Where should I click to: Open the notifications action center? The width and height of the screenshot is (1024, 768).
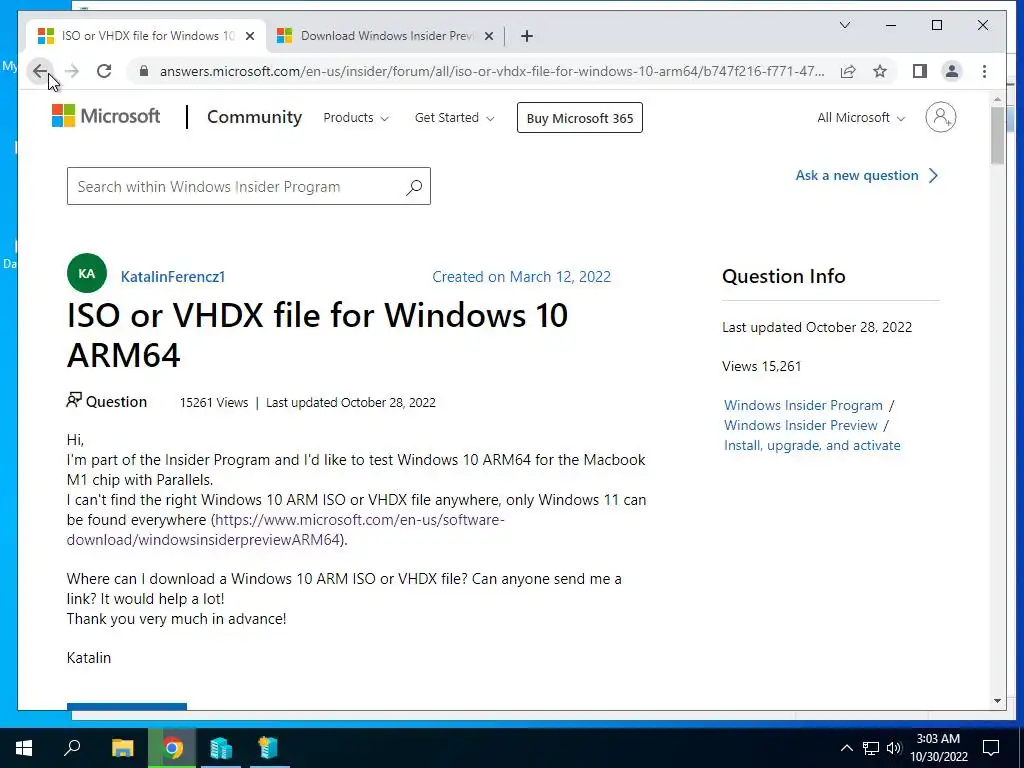point(991,748)
